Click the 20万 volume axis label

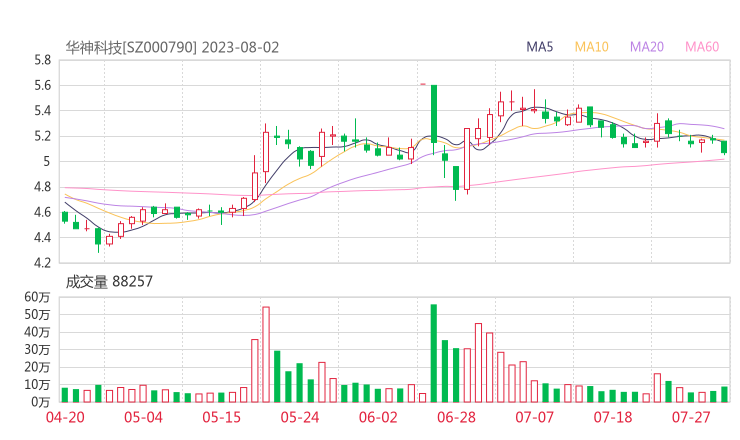[37, 367]
